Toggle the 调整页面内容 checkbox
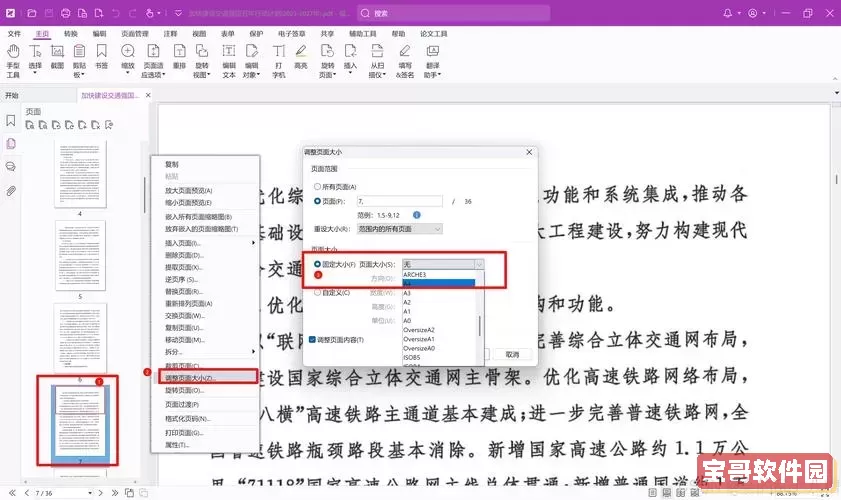Viewport: 841px width, 500px height. point(312,340)
